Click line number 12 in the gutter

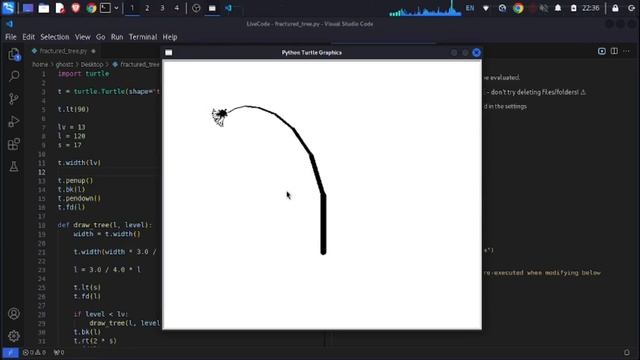click(x=42, y=172)
